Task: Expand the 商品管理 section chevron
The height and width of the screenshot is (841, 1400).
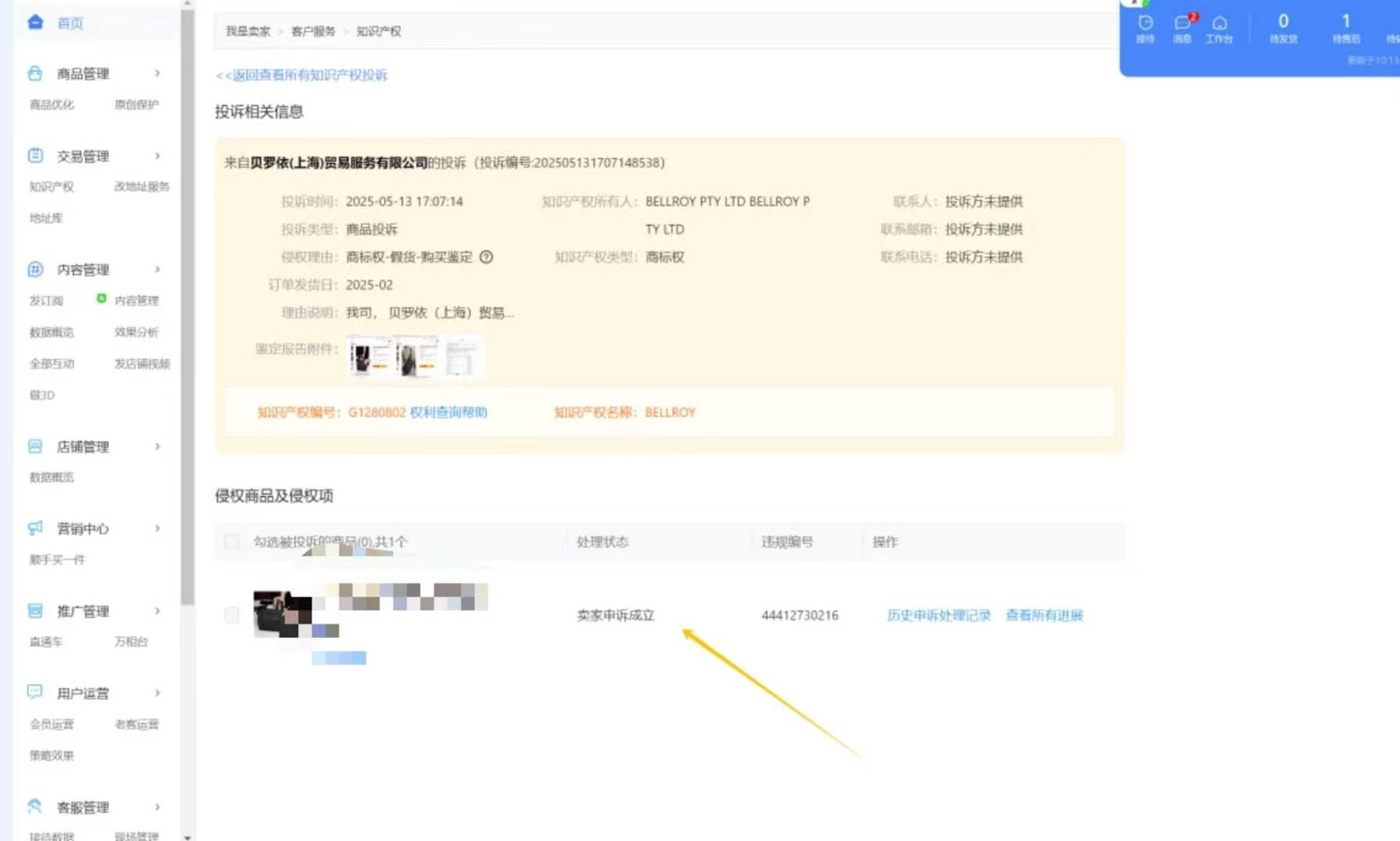Action: point(158,73)
